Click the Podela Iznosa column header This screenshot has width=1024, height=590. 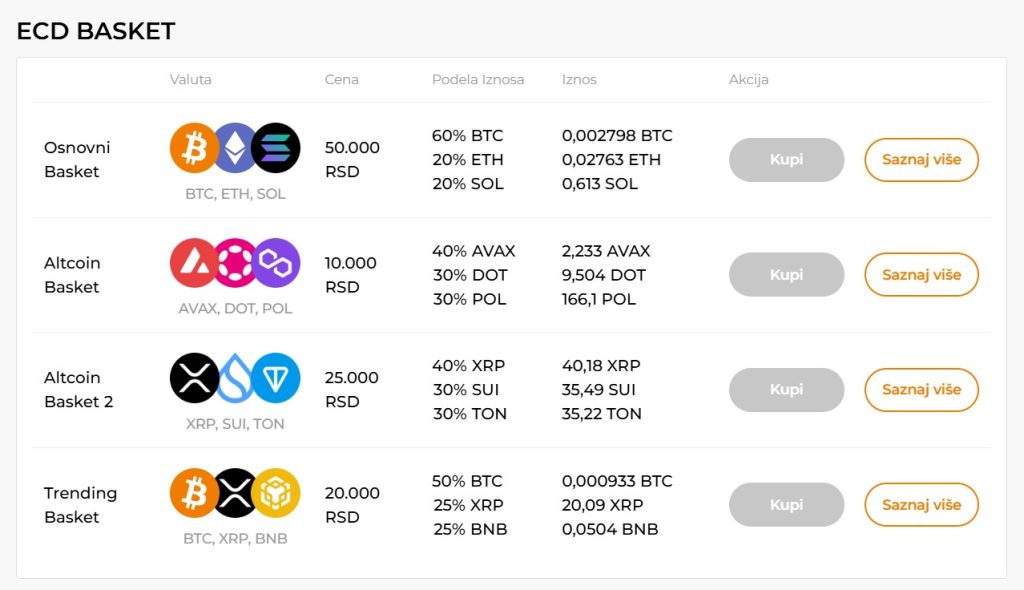478,80
